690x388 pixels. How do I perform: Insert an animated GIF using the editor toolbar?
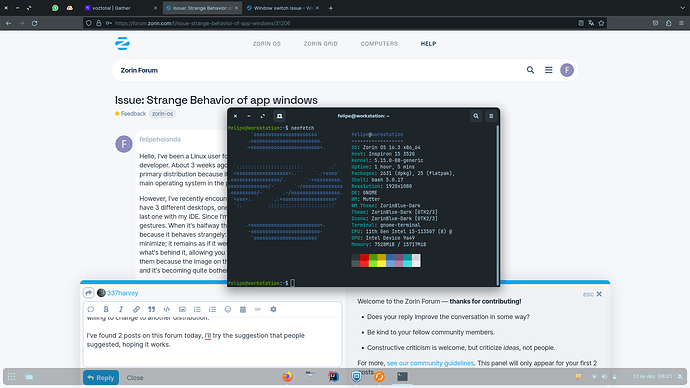258,309
